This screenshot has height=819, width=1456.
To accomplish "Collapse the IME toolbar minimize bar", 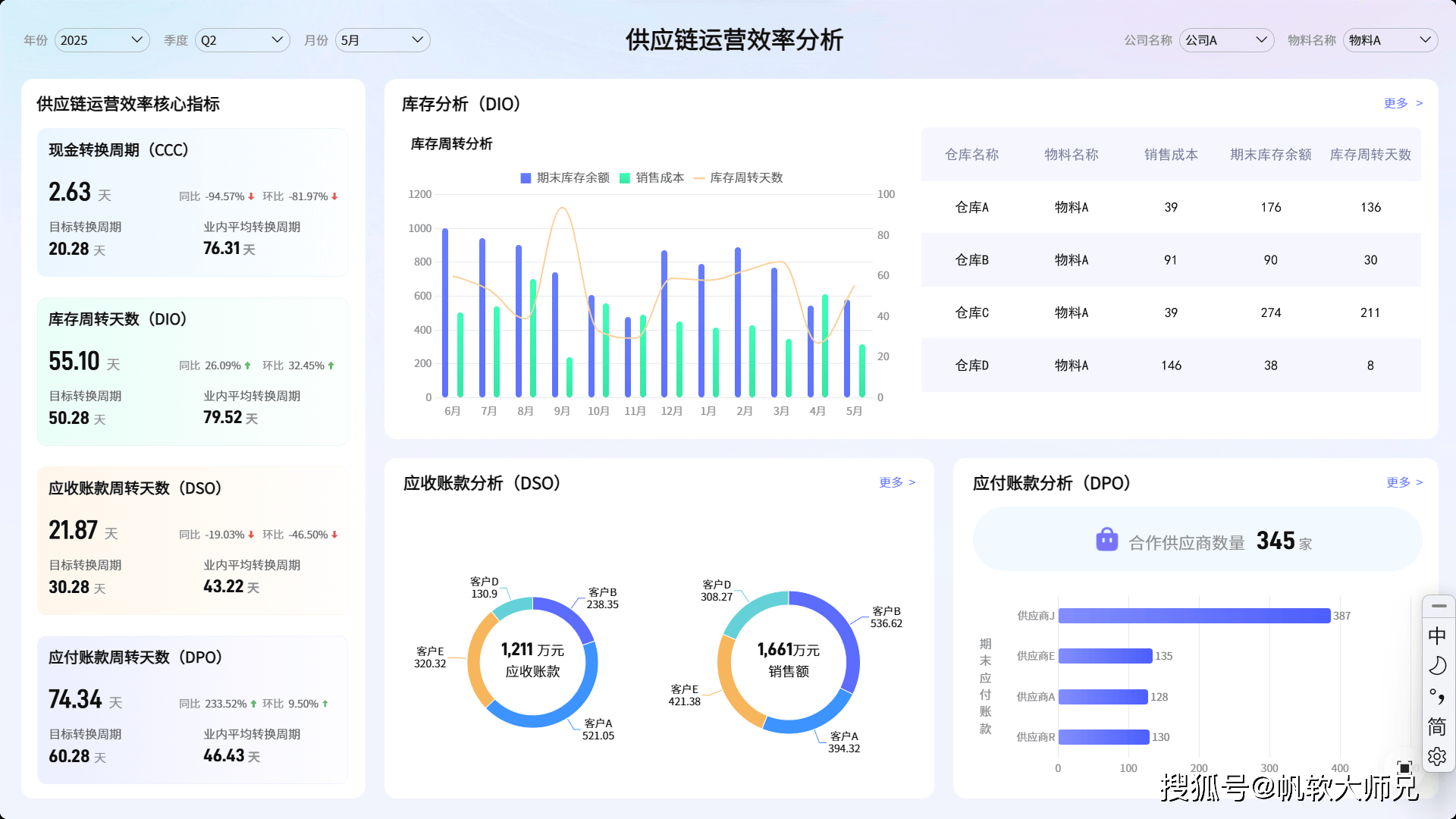I will [x=1439, y=606].
